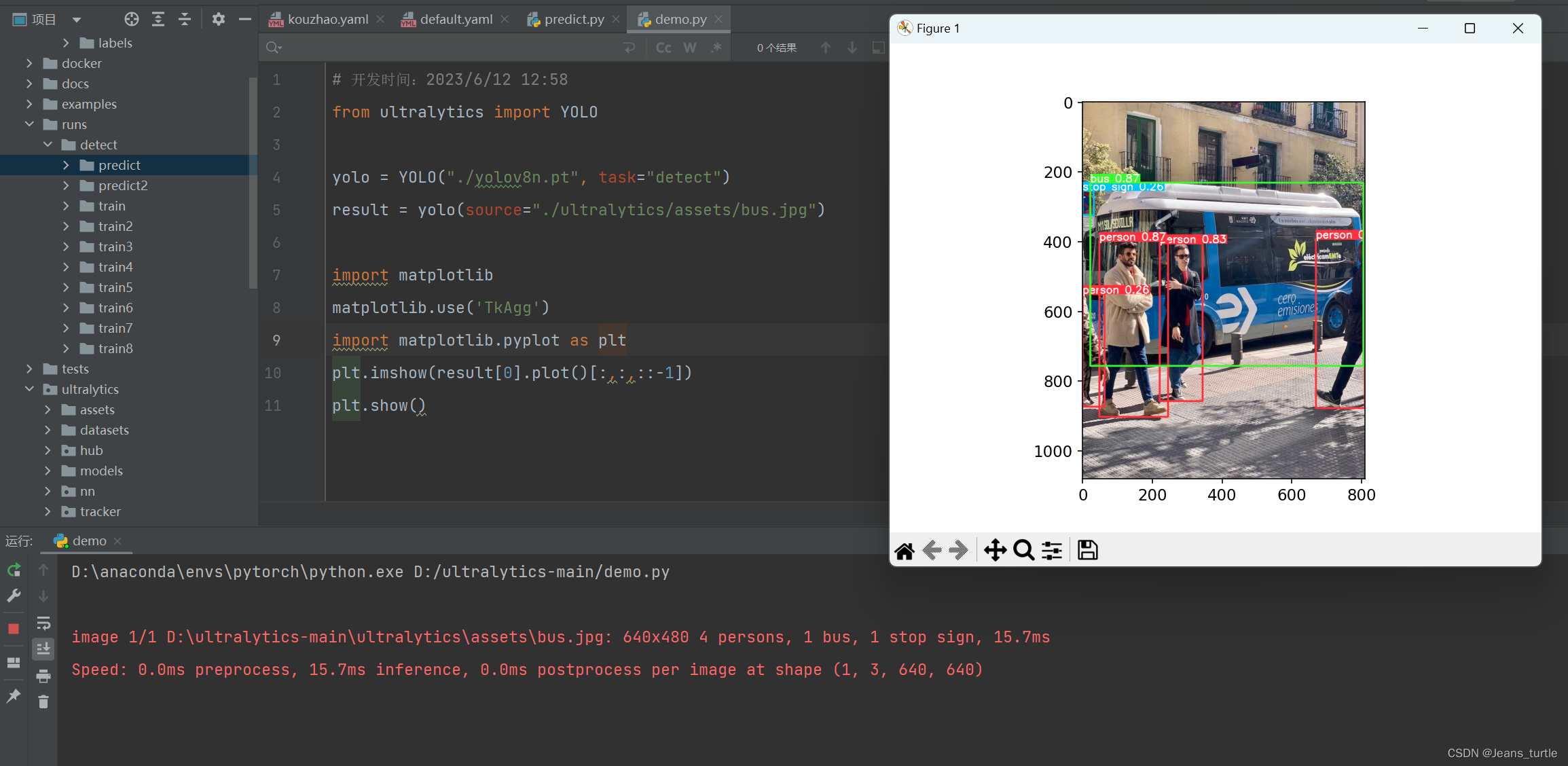This screenshot has width=1568, height=766.
Task: Click matplotlib Home reset view icon
Action: (905, 551)
